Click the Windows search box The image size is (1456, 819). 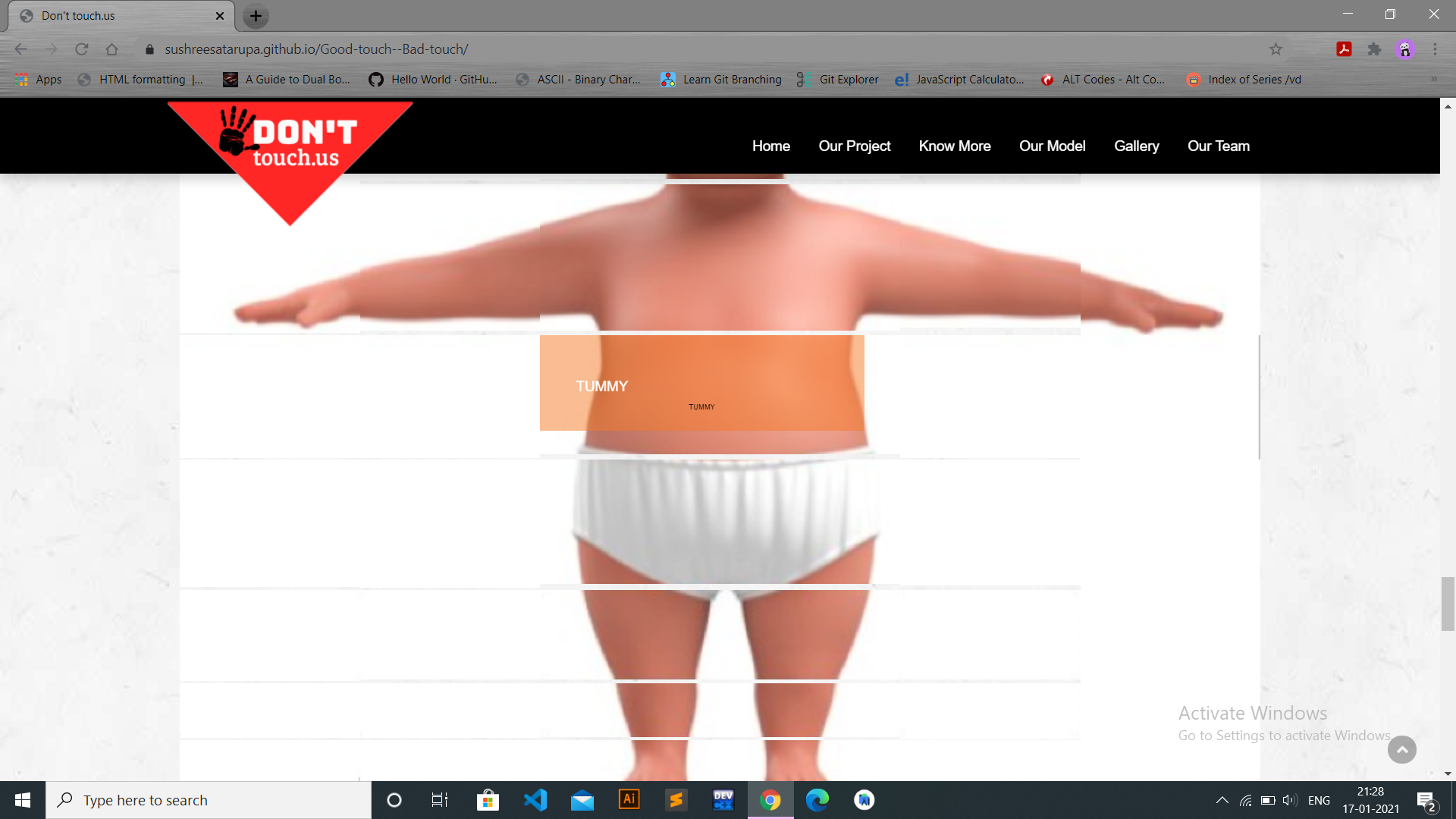click(x=209, y=800)
